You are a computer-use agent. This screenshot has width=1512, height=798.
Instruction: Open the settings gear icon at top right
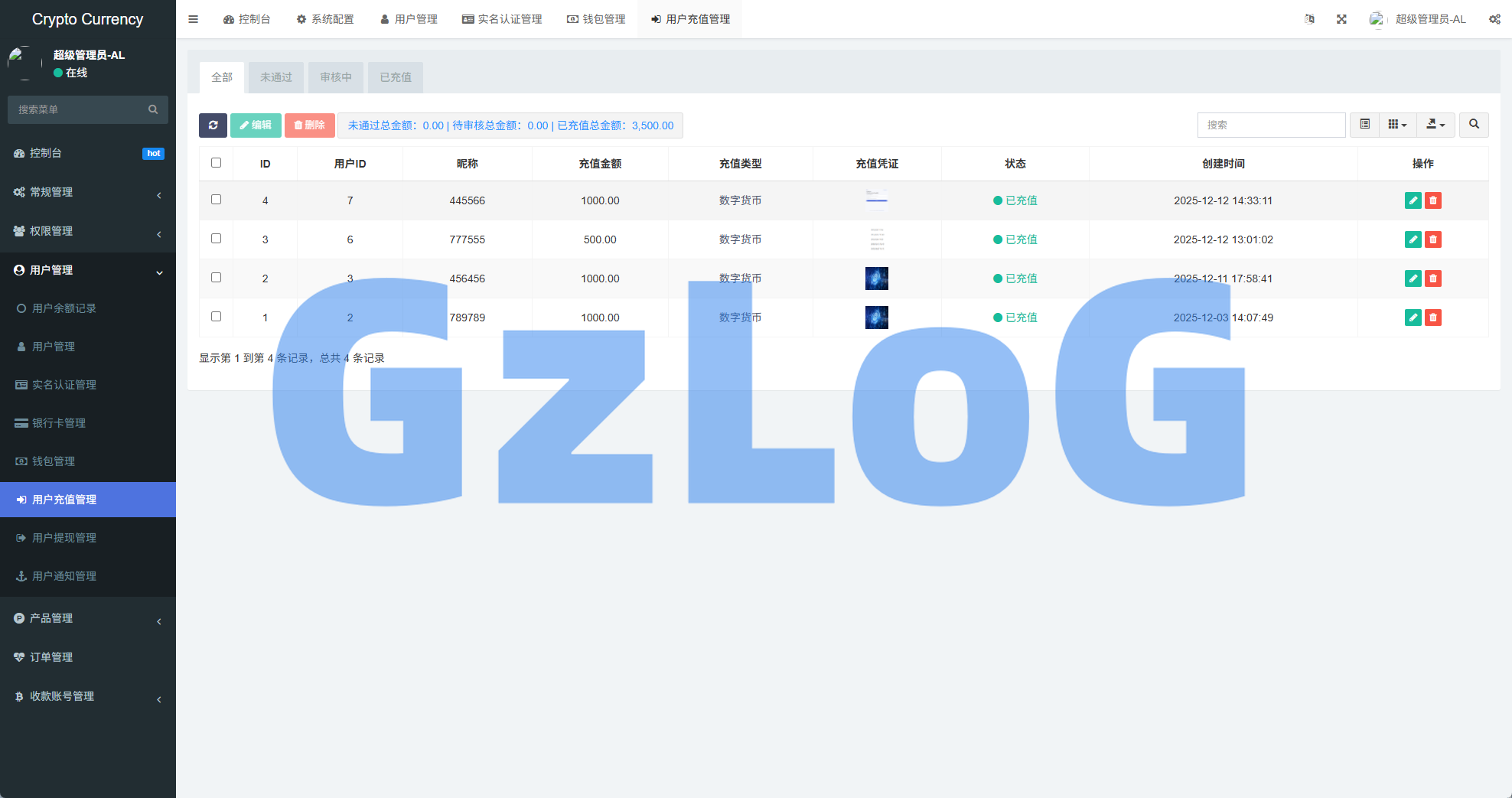[x=1495, y=18]
